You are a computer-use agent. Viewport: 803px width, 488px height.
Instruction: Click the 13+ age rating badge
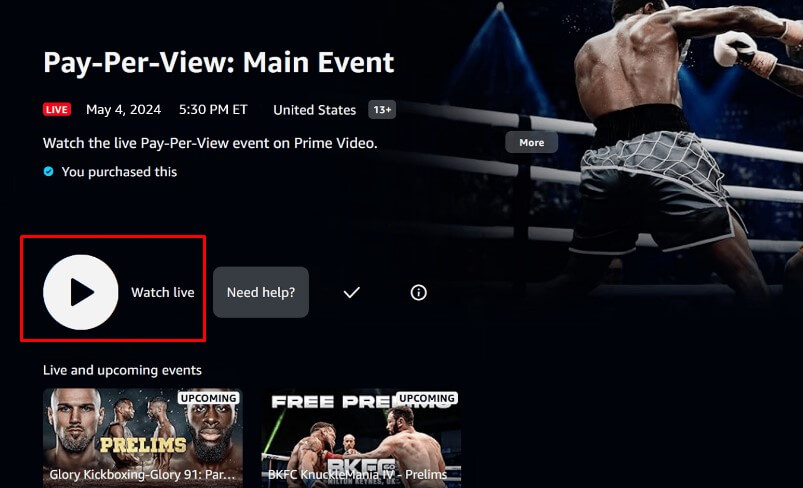(382, 110)
